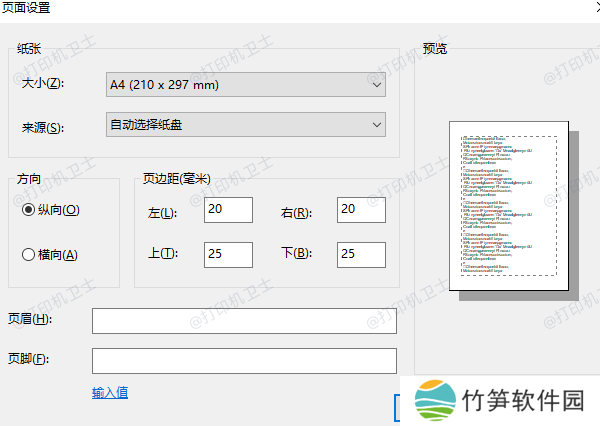Click the 下 bottom margin field
The height and width of the screenshot is (426, 600).
361,254
